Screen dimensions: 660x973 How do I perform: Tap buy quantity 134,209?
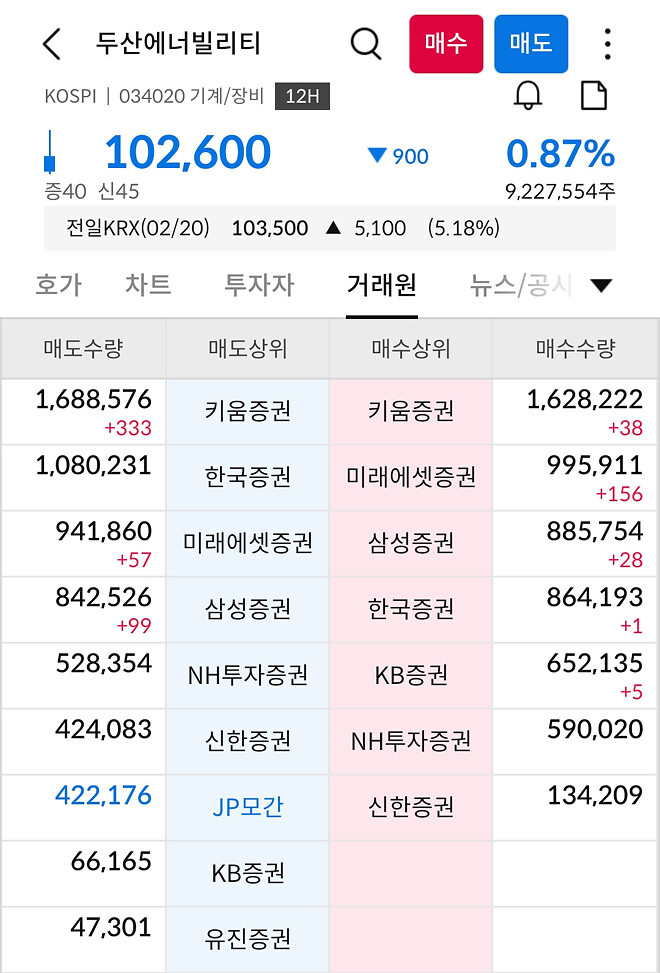tap(594, 795)
